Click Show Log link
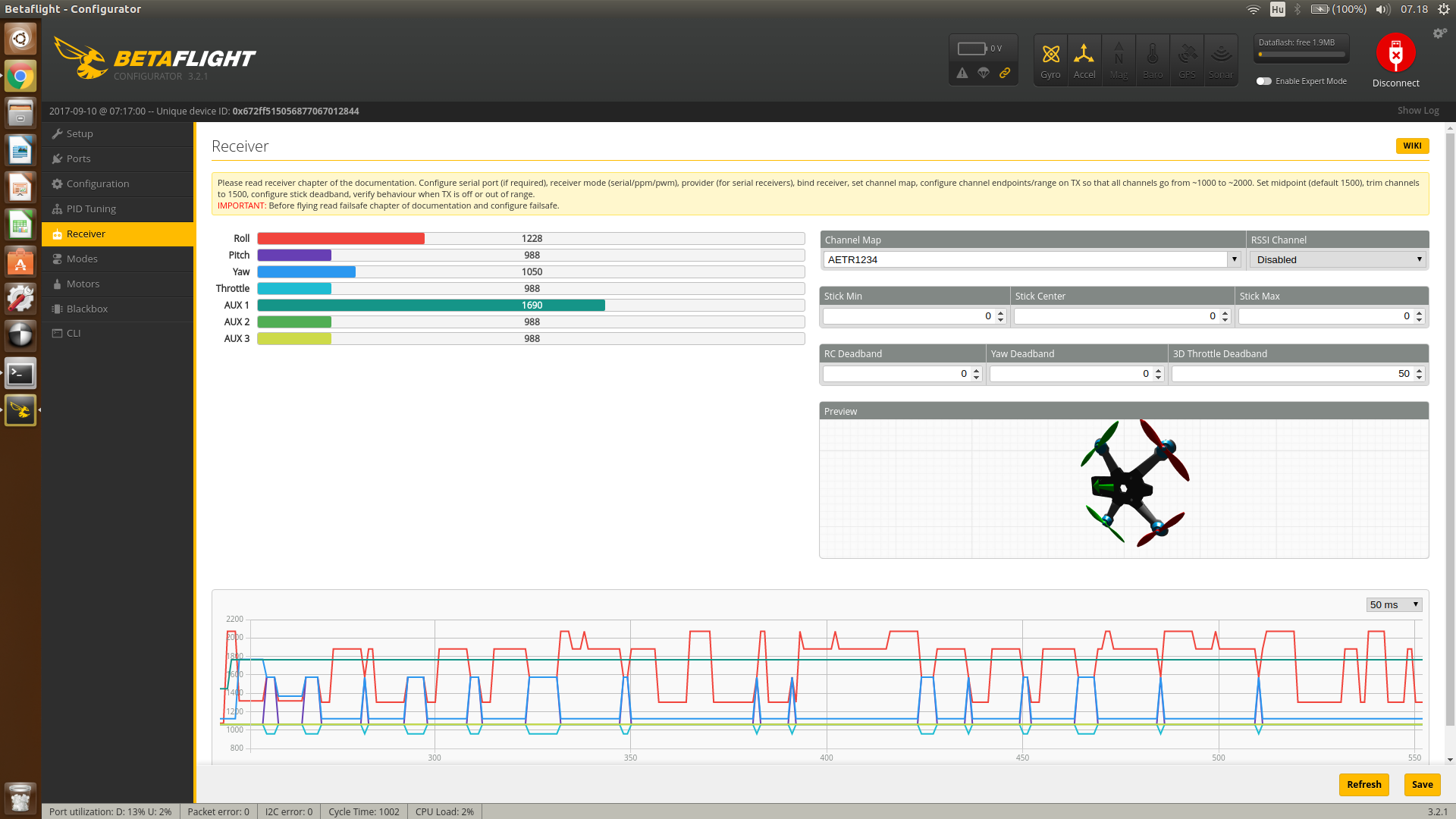The image size is (1456, 819). (x=1417, y=111)
